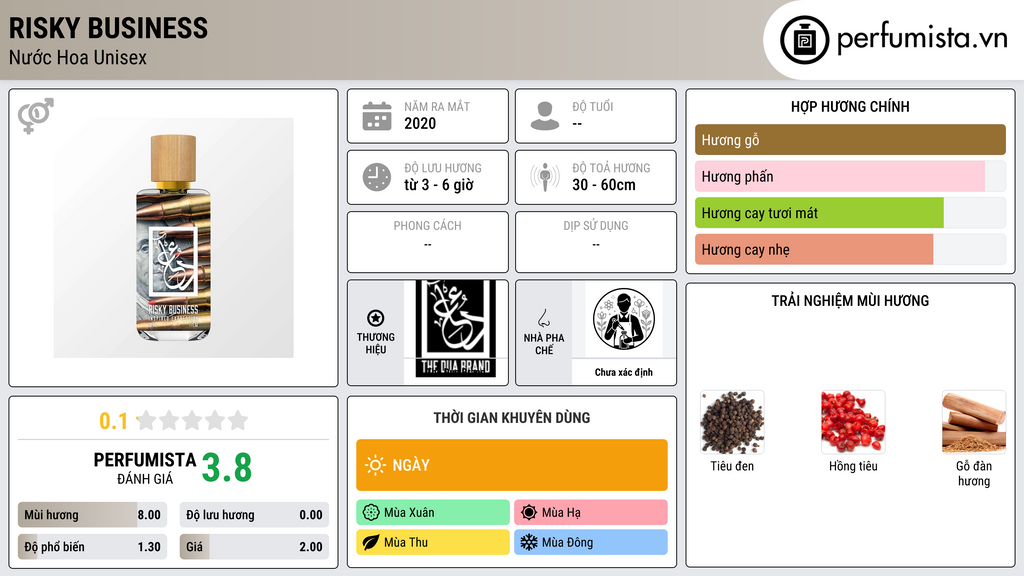The height and width of the screenshot is (576, 1024).
Task: Click the person silhouette icon for Độ tuổi
Action: [x=545, y=116]
